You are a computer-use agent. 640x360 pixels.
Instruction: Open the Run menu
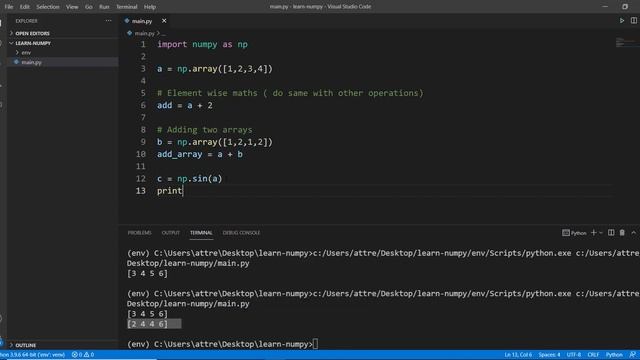point(104,7)
